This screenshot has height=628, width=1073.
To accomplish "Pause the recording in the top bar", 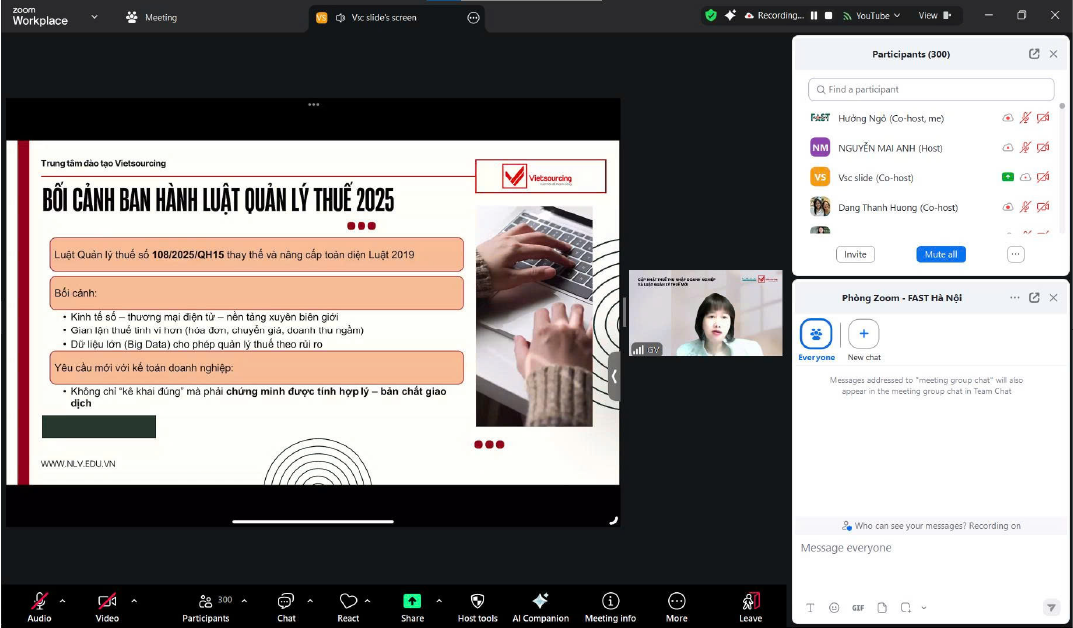I will [814, 16].
